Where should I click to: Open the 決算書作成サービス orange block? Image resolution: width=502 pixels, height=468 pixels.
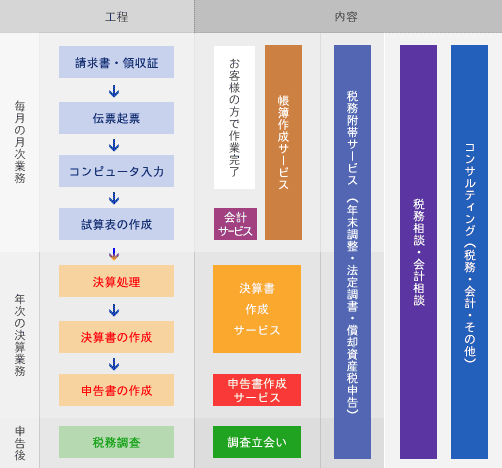257,309
